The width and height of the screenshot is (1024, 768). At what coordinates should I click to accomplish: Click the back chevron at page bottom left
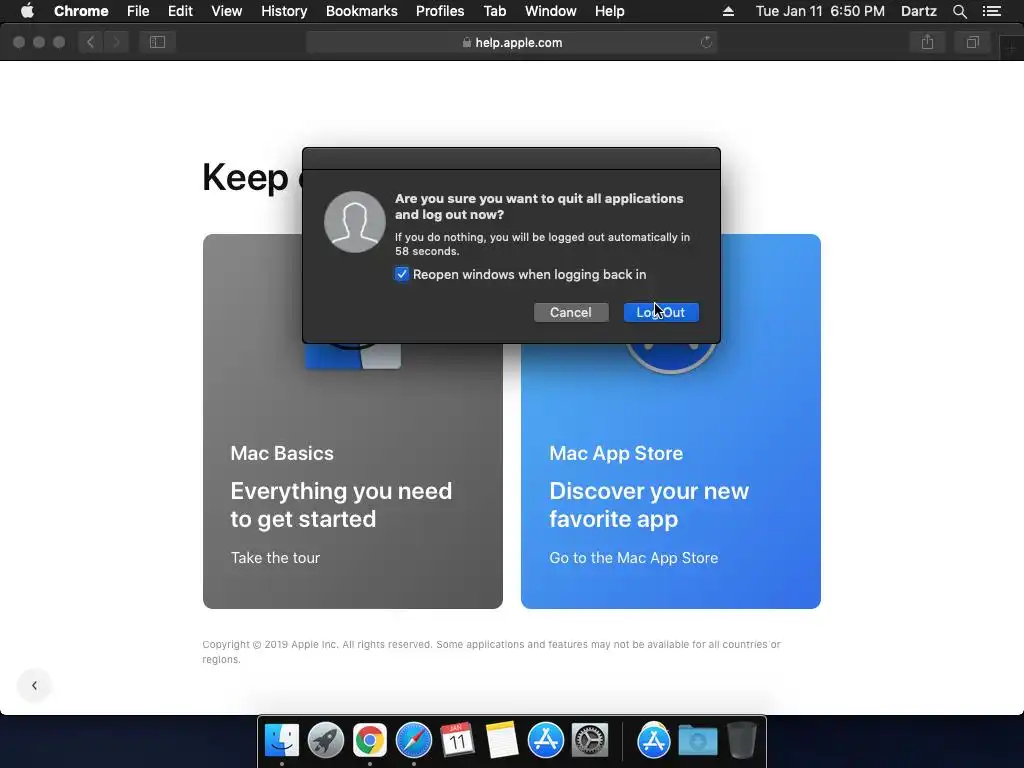[x=34, y=685]
